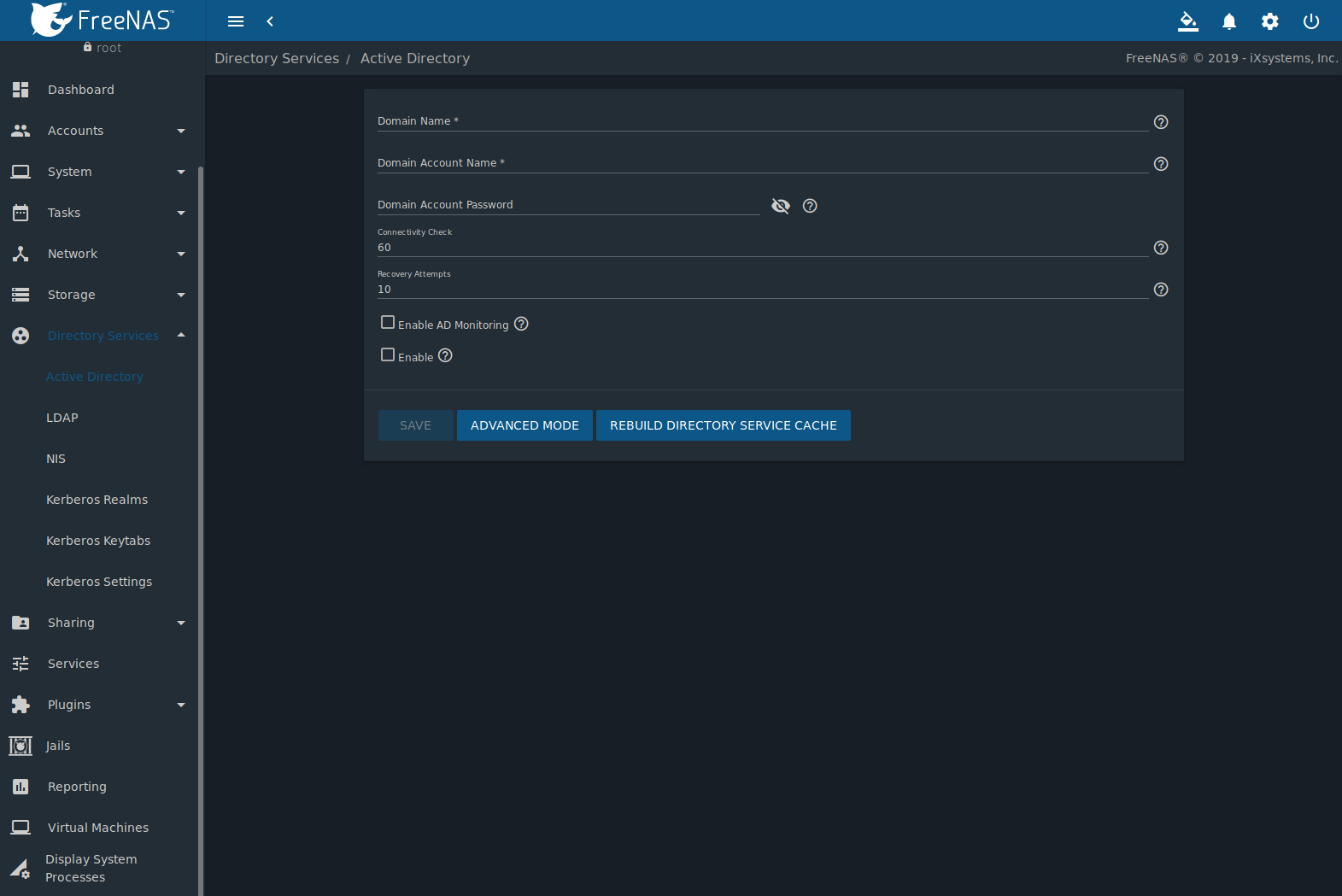This screenshot has height=896, width=1342.
Task: Check Enable AD Monitoring checkbox
Action: (x=388, y=322)
